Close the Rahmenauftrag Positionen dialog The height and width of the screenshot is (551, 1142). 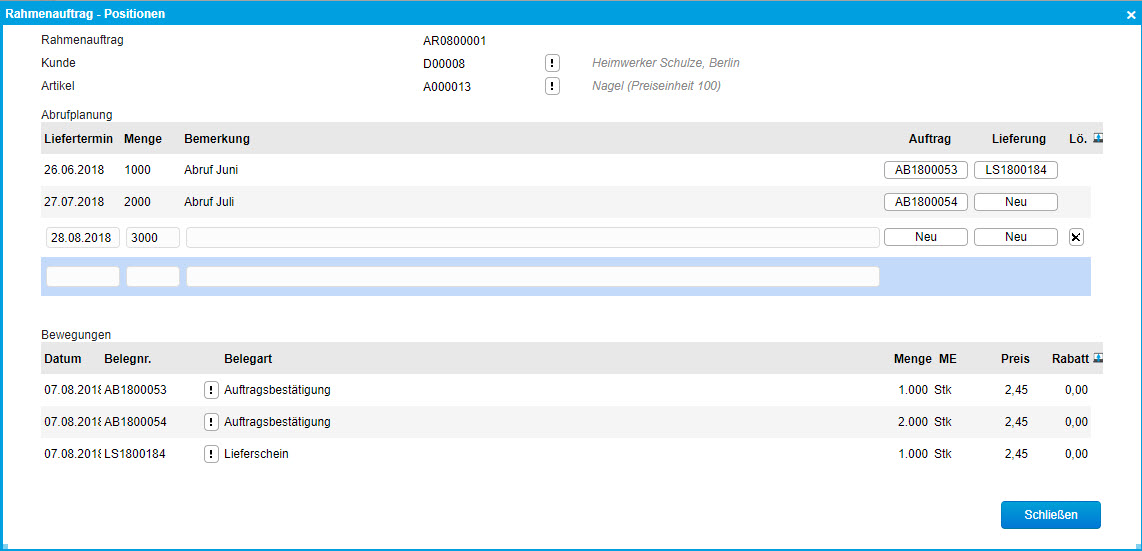(x=1130, y=14)
